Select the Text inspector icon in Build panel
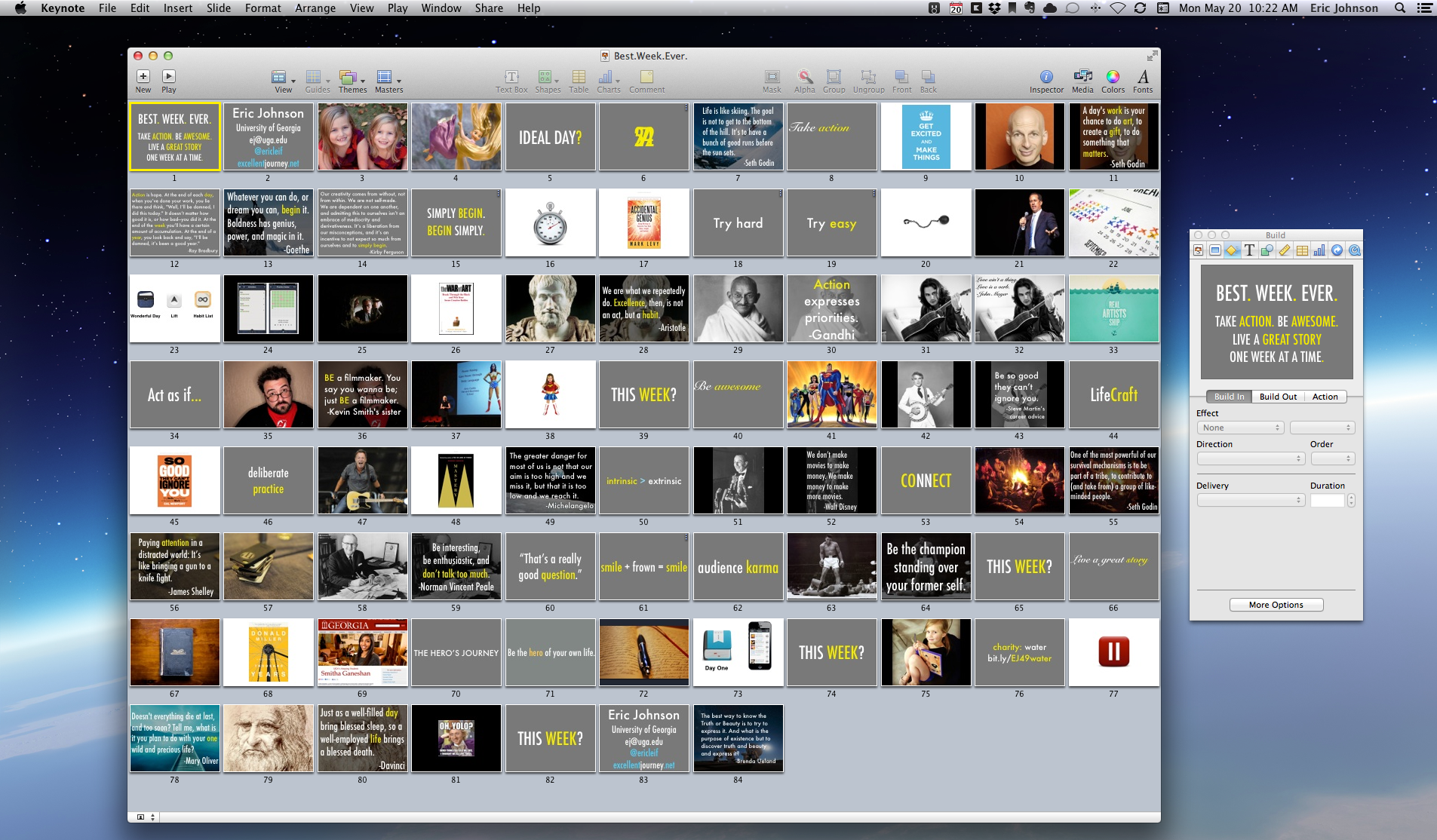Viewport: 1437px width, 840px height. tap(1249, 250)
